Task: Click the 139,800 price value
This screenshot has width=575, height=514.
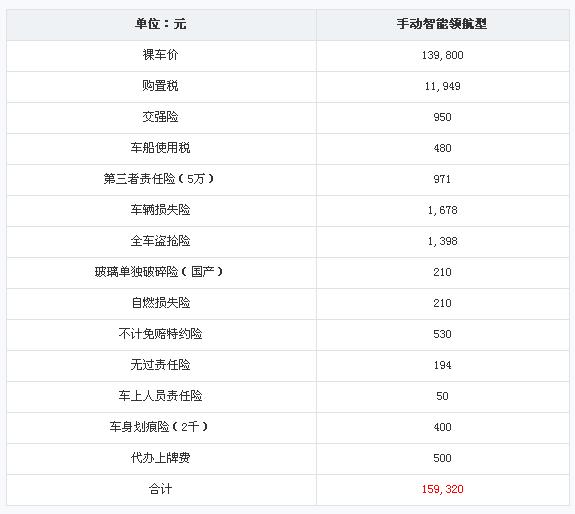Action: pos(442,55)
